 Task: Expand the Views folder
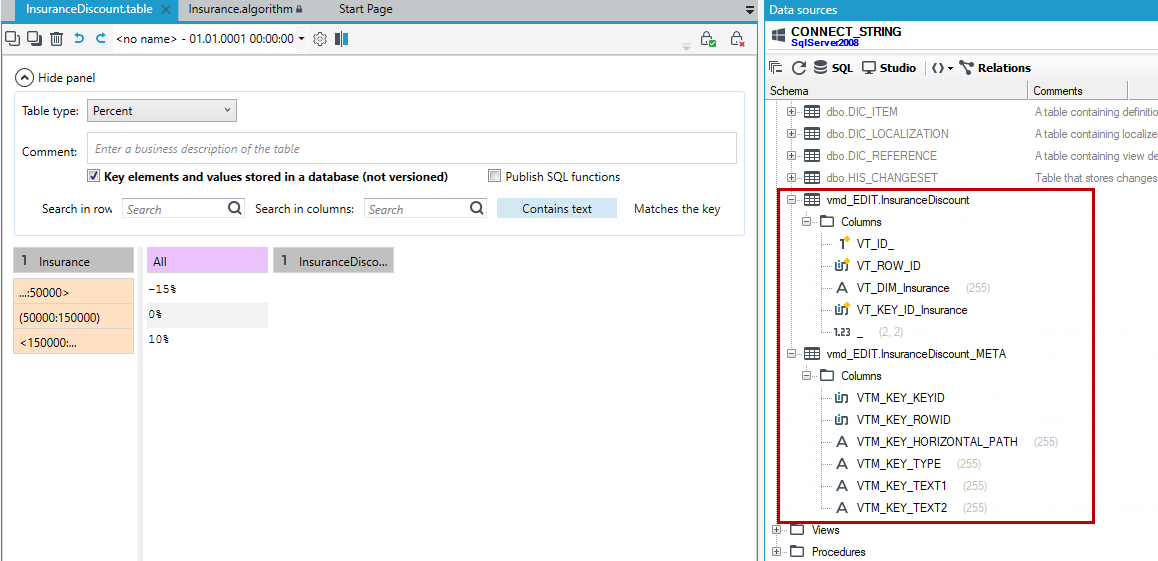(x=775, y=529)
